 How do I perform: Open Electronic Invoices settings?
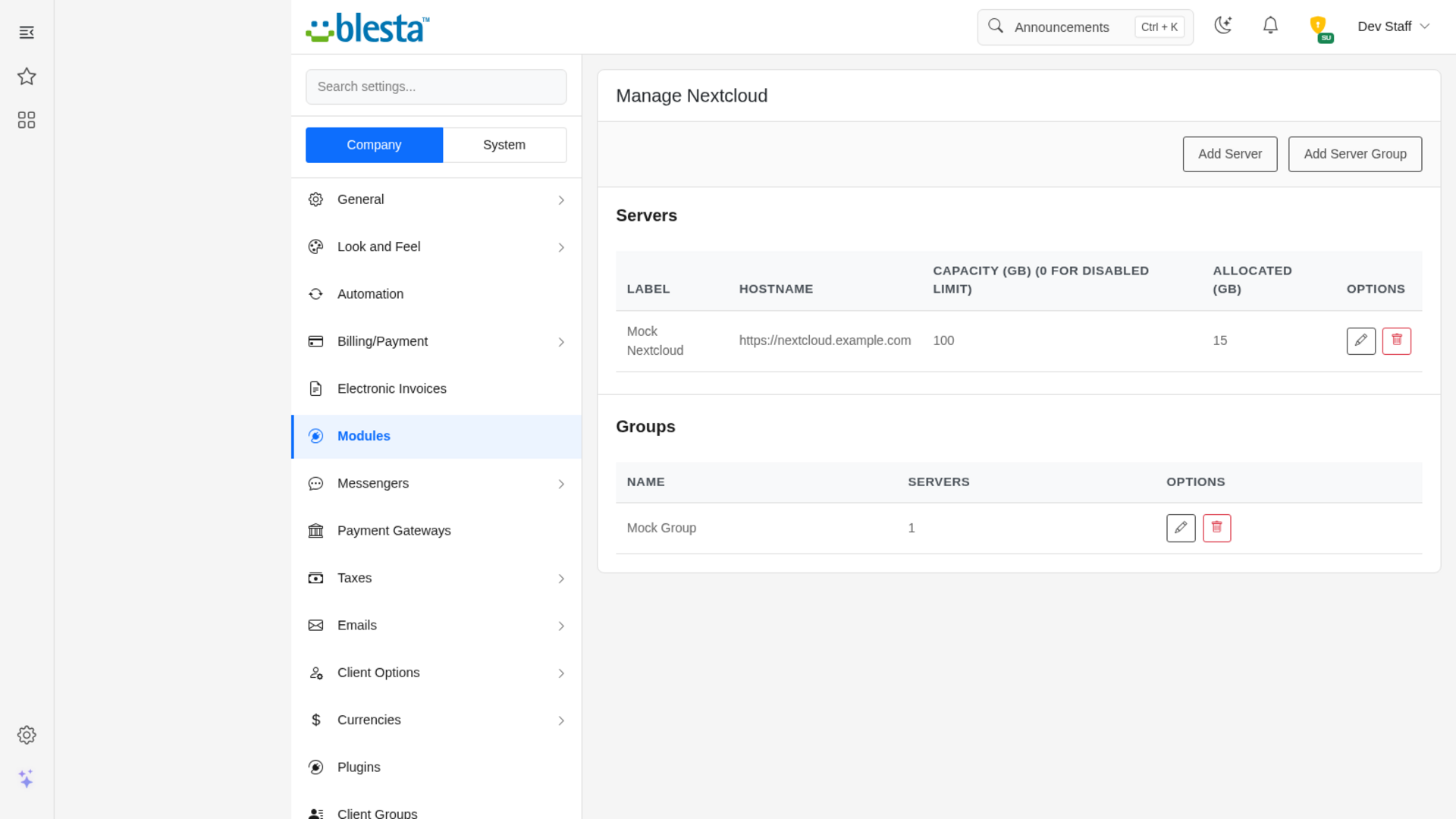(x=436, y=389)
